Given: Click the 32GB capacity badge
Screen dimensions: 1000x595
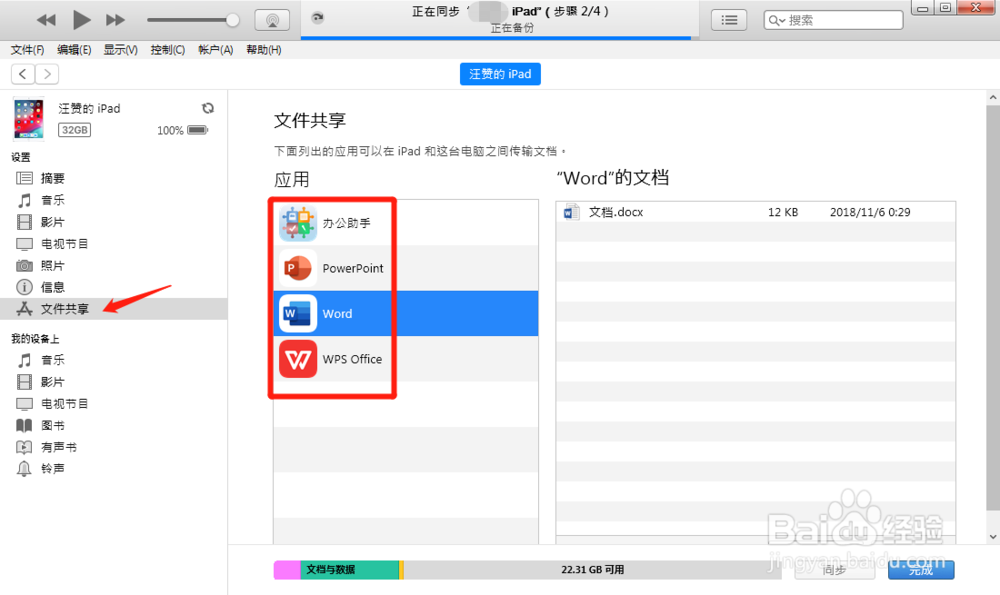Looking at the screenshot, I should (75, 130).
